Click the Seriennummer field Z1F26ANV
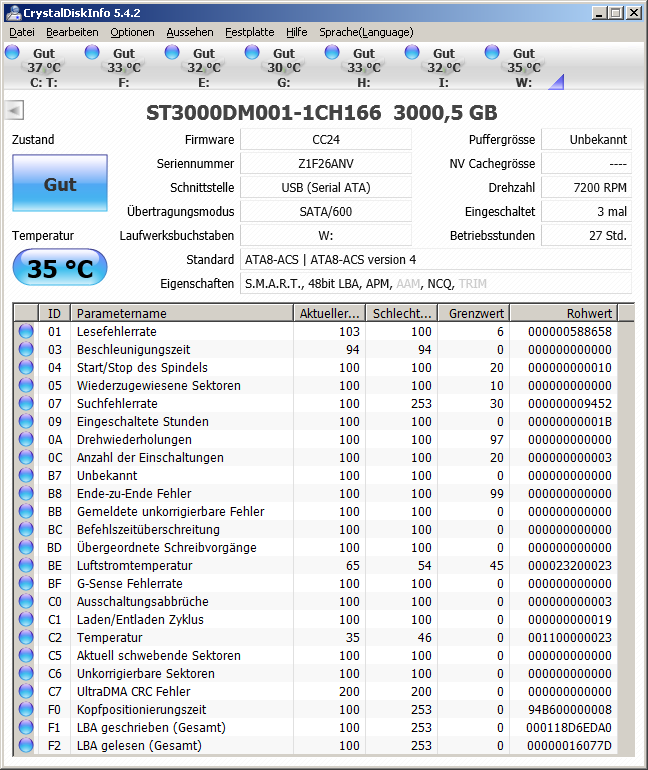648x770 pixels. [x=326, y=164]
